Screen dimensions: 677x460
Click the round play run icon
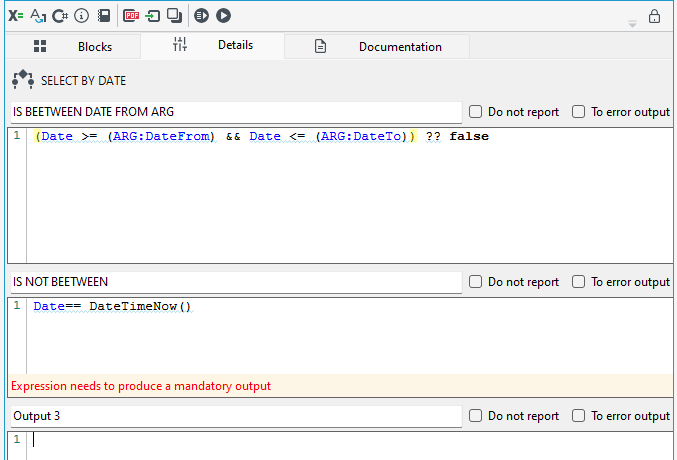pos(224,16)
